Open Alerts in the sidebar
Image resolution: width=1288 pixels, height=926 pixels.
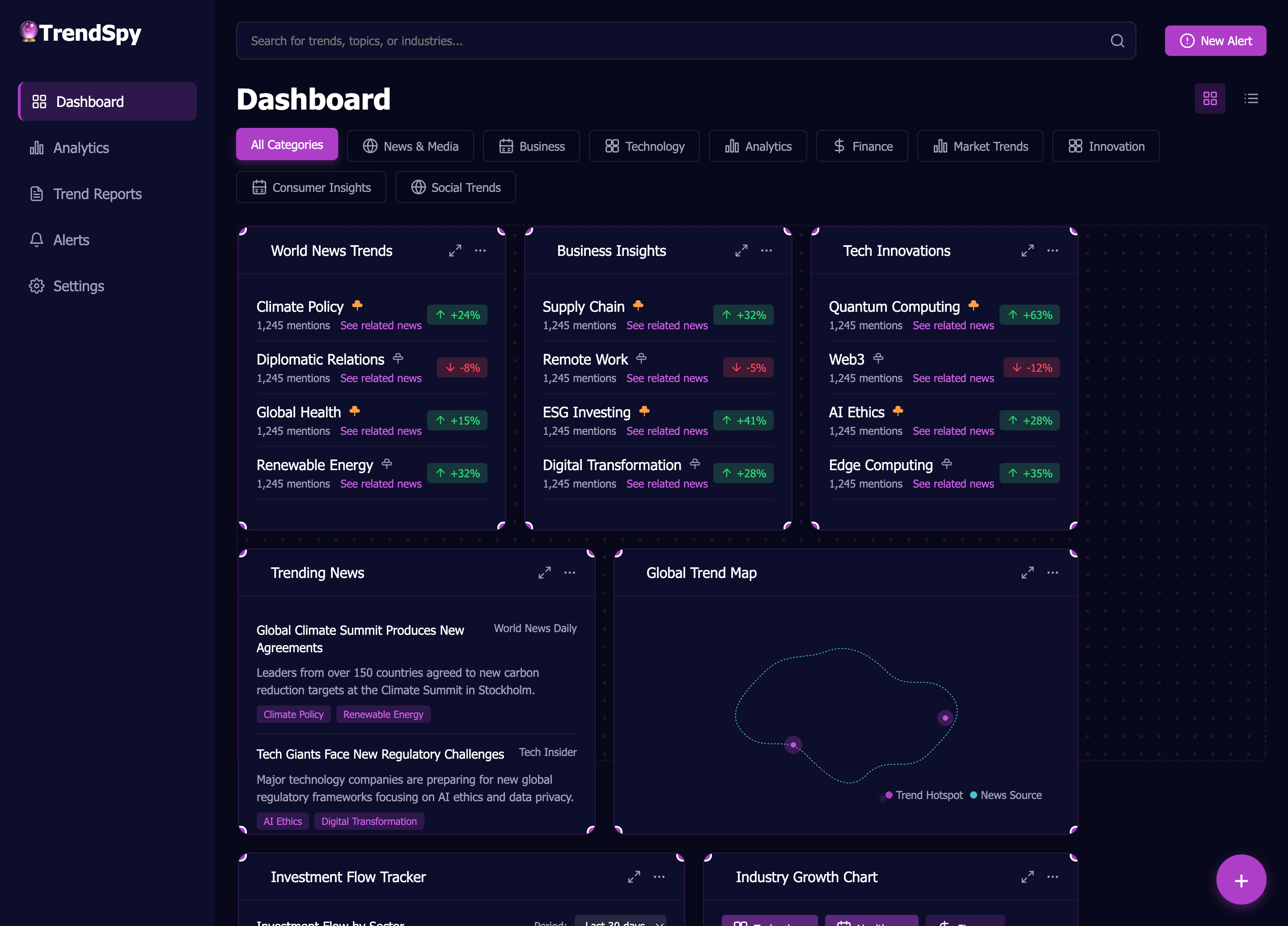pyautogui.click(x=107, y=240)
